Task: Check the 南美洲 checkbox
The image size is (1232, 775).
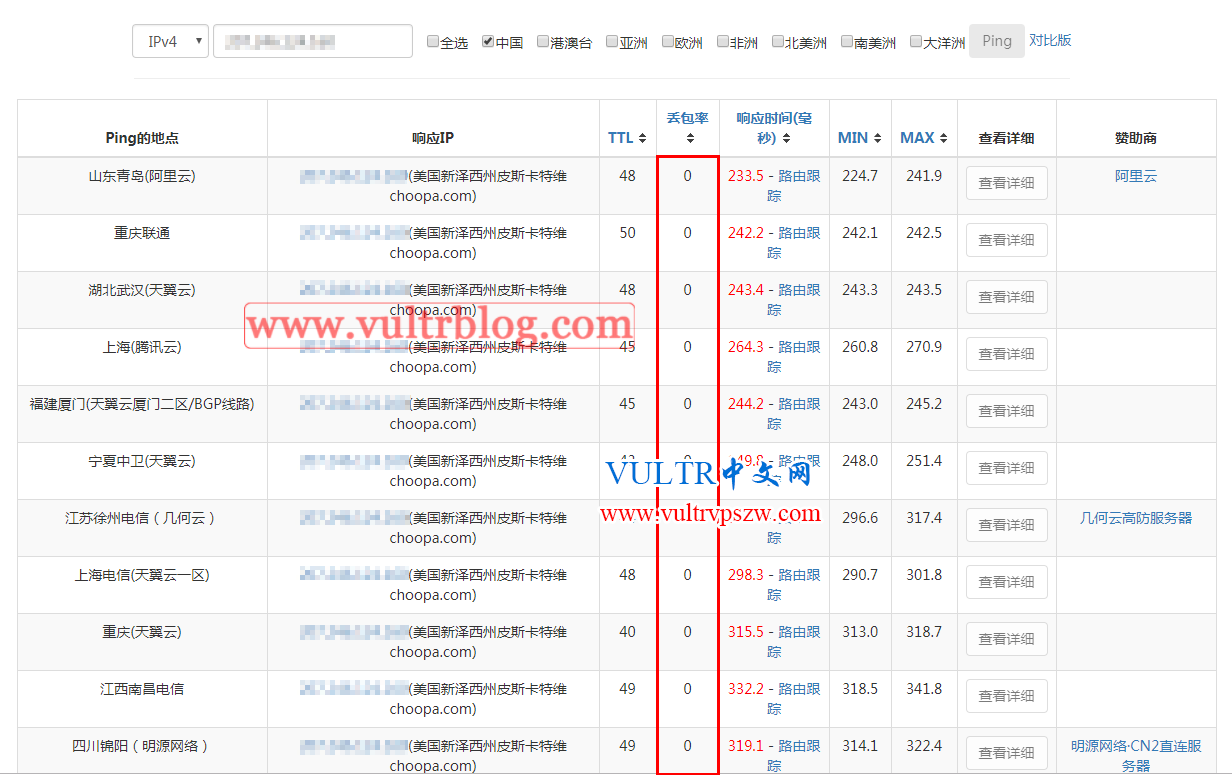Action: (846, 42)
